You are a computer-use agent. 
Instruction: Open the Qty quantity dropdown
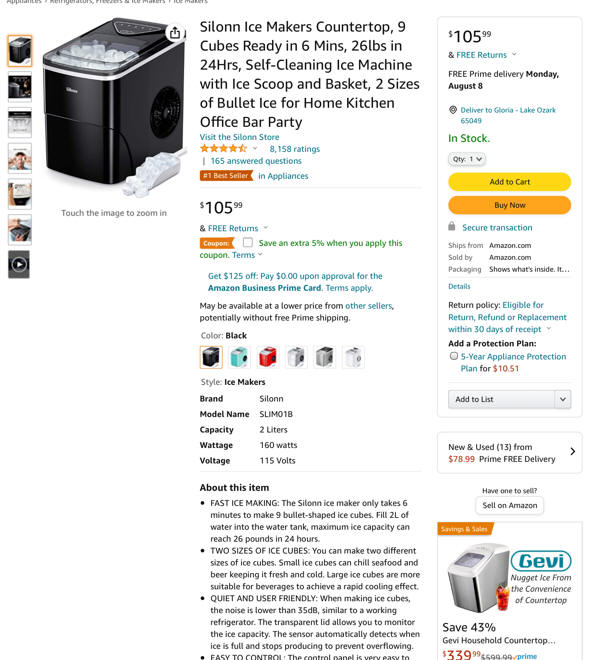[467, 159]
